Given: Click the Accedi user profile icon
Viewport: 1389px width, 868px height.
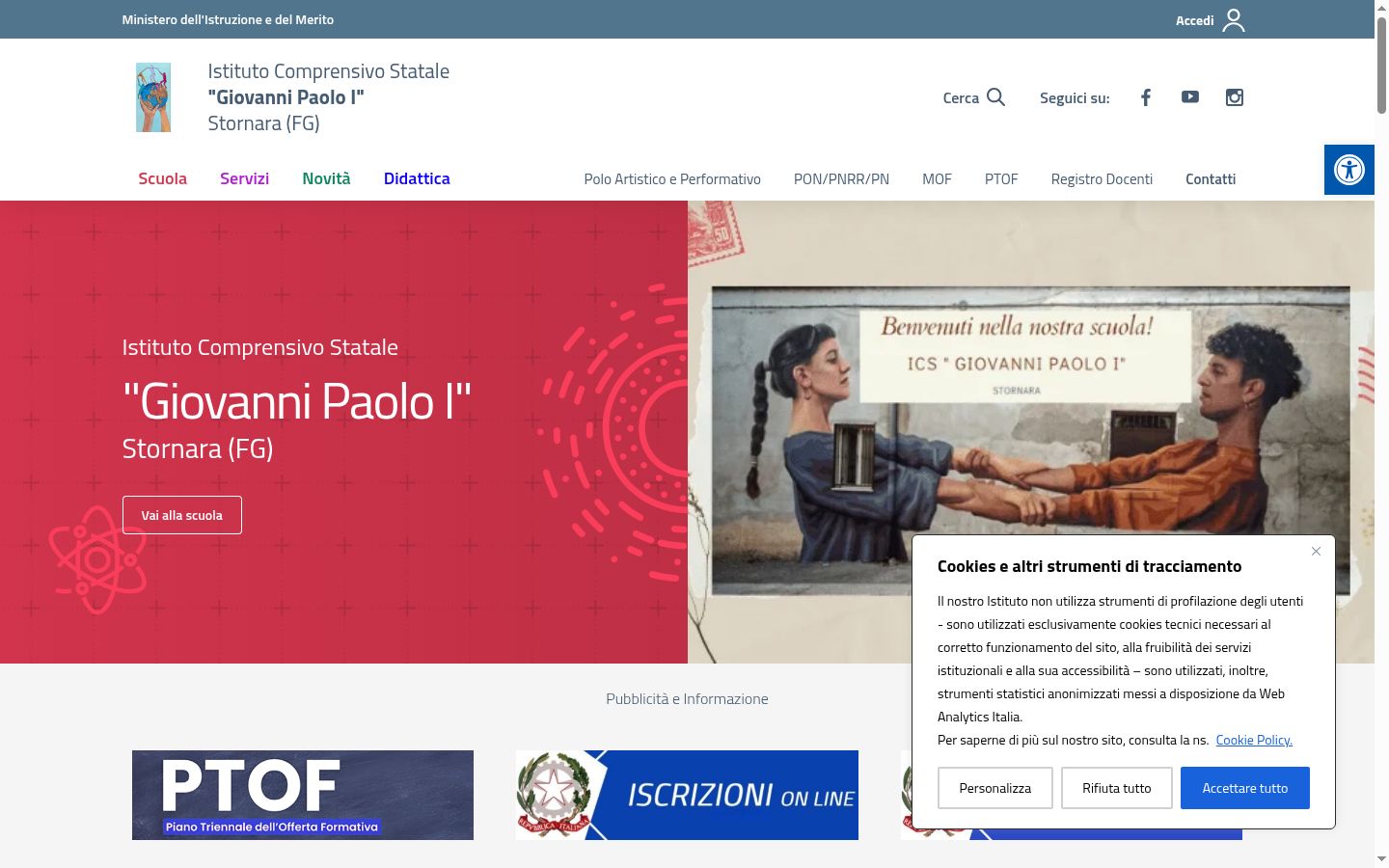Looking at the screenshot, I should click(1234, 20).
